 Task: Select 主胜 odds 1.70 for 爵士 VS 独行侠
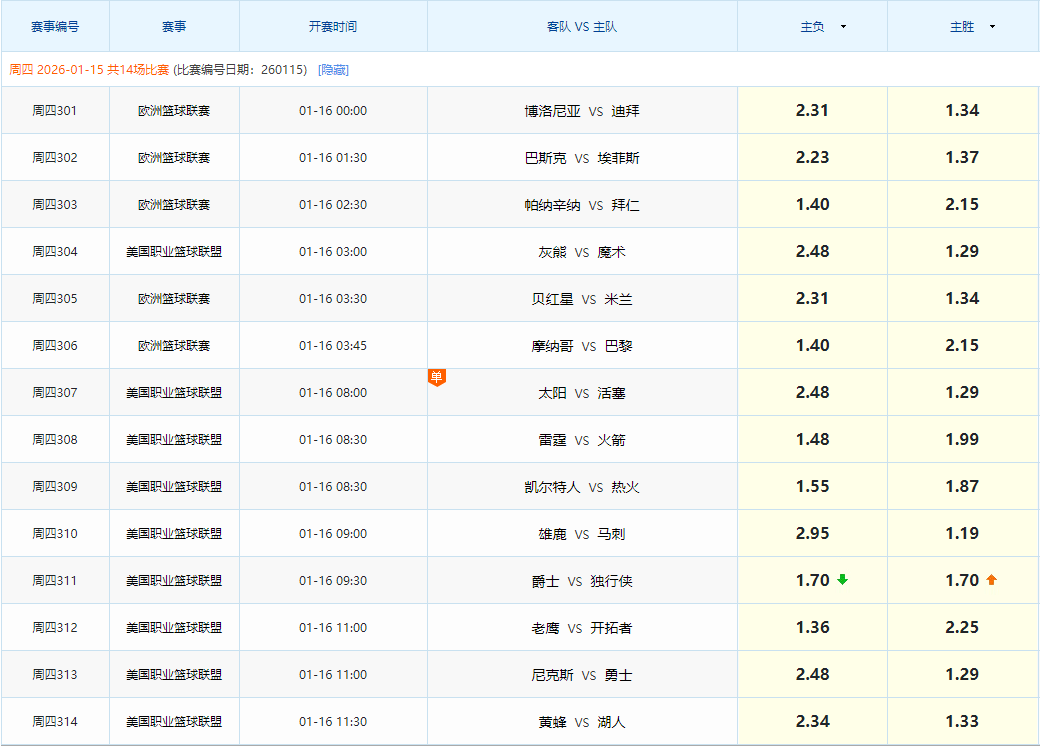[962, 580]
